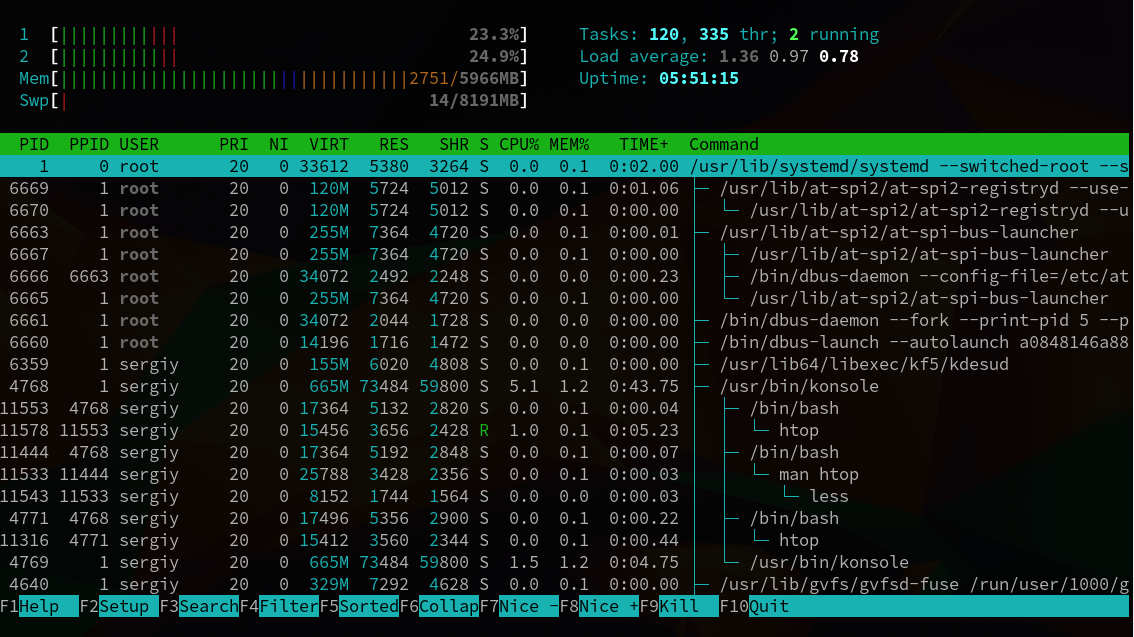The height and width of the screenshot is (637, 1134).
Task: Select the dbus-launch --autolaunch process row
Action: 564,342
